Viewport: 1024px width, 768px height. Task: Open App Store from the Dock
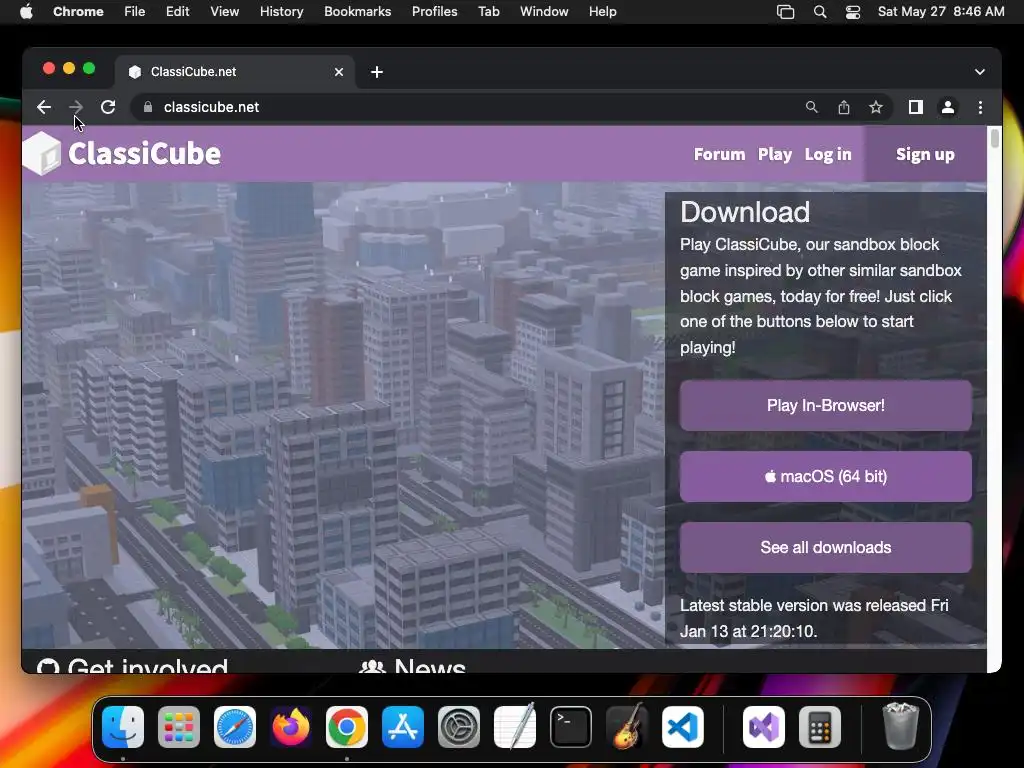click(x=403, y=727)
